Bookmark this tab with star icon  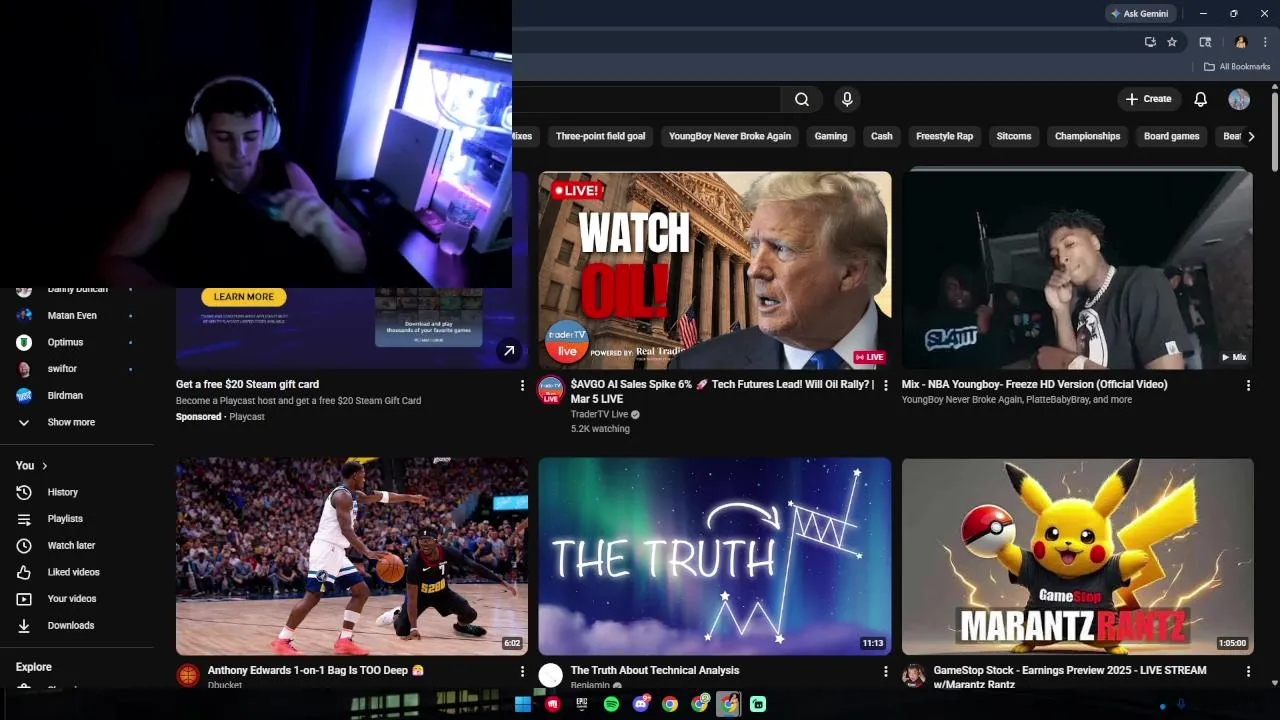[1172, 42]
